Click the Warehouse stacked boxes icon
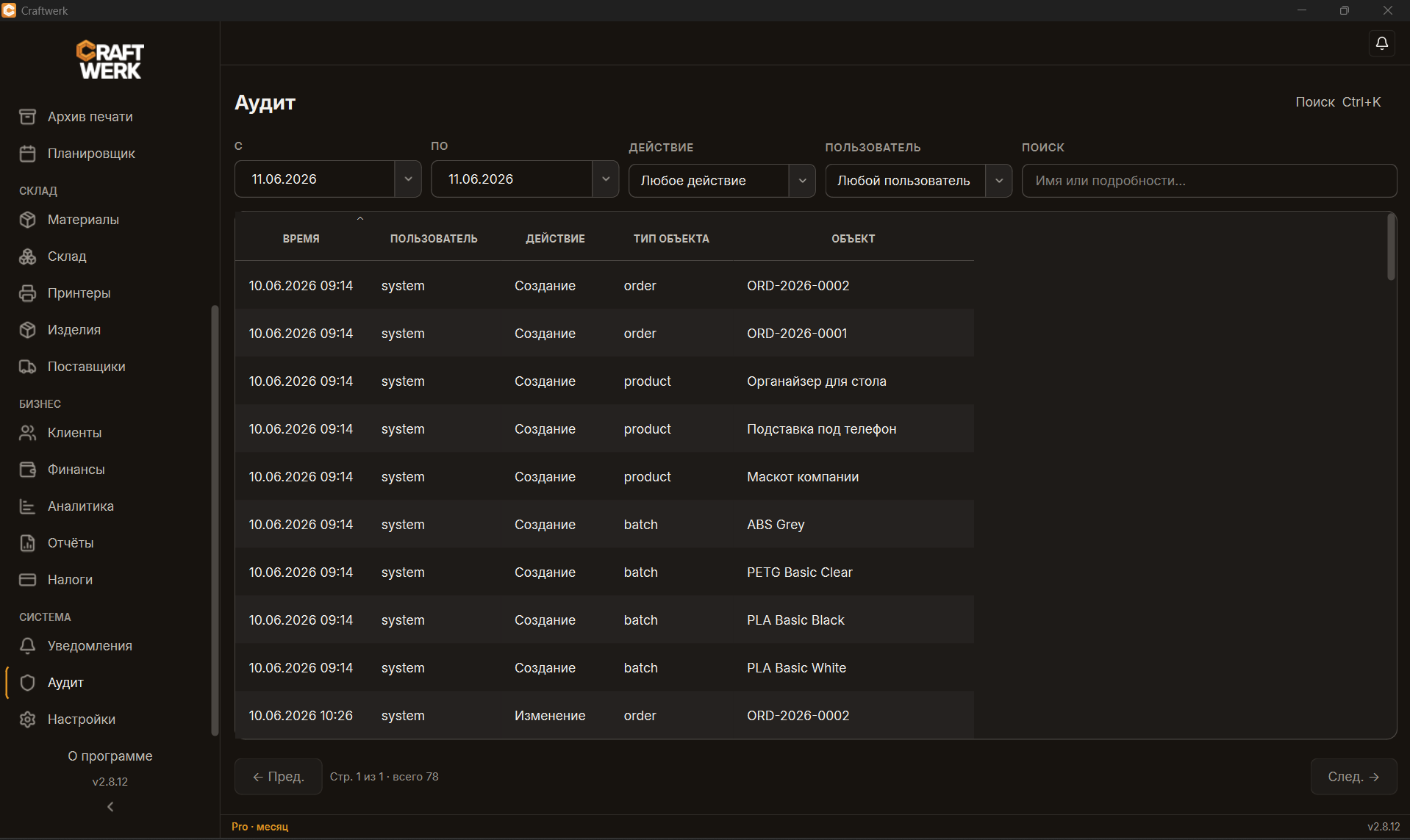The image size is (1410, 840). click(x=27, y=256)
